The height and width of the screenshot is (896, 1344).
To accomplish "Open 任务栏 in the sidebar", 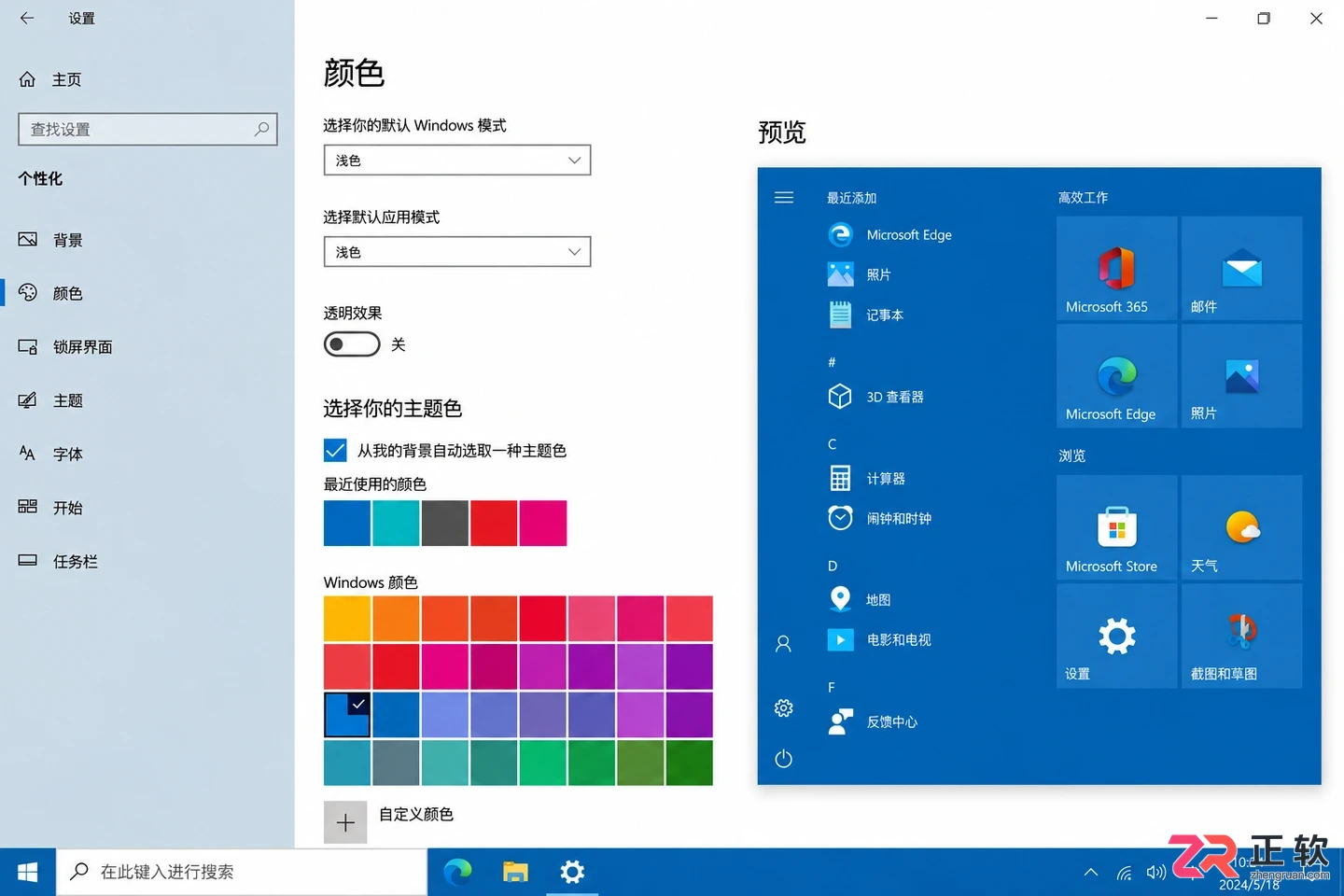I will click(x=147, y=561).
